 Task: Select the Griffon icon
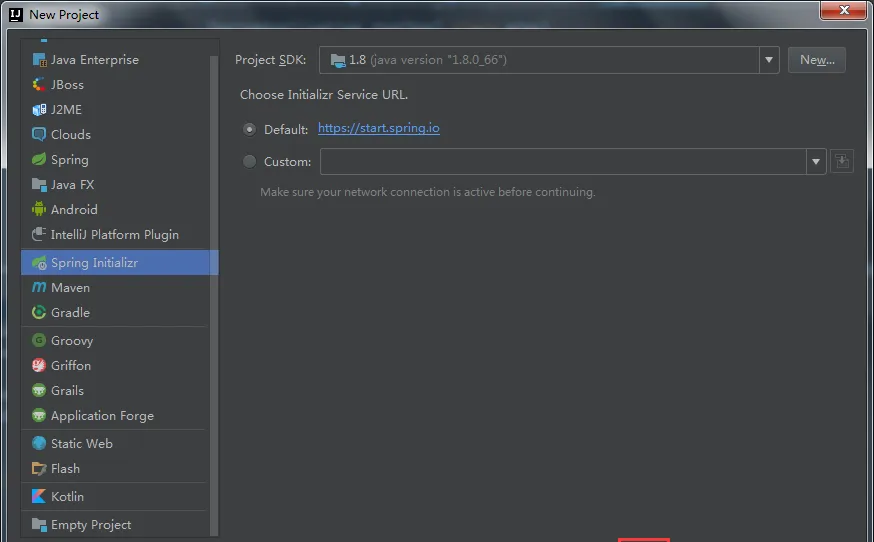pyautogui.click(x=39, y=365)
